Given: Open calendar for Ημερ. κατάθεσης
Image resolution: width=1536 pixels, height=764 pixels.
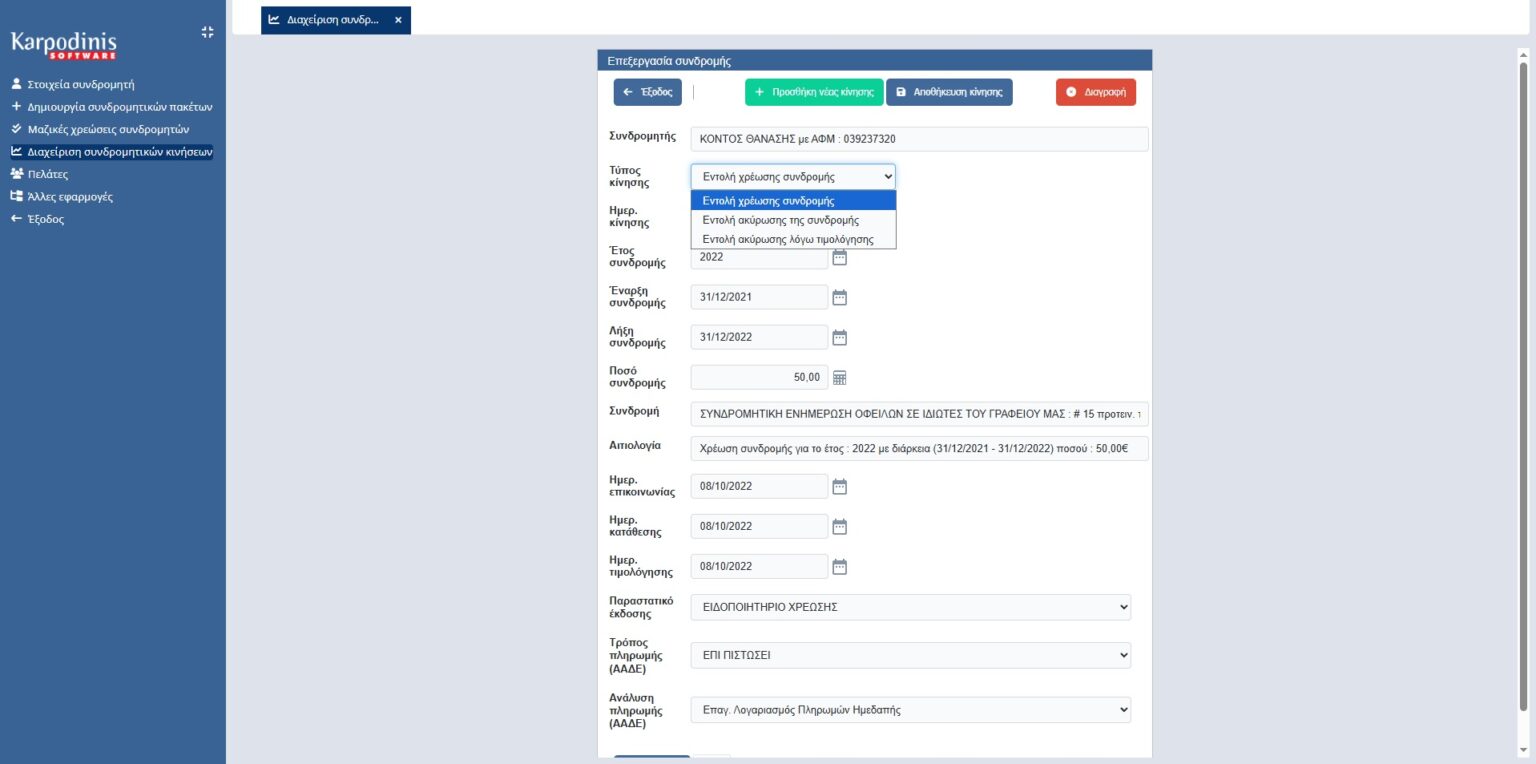Looking at the screenshot, I should [839, 527].
